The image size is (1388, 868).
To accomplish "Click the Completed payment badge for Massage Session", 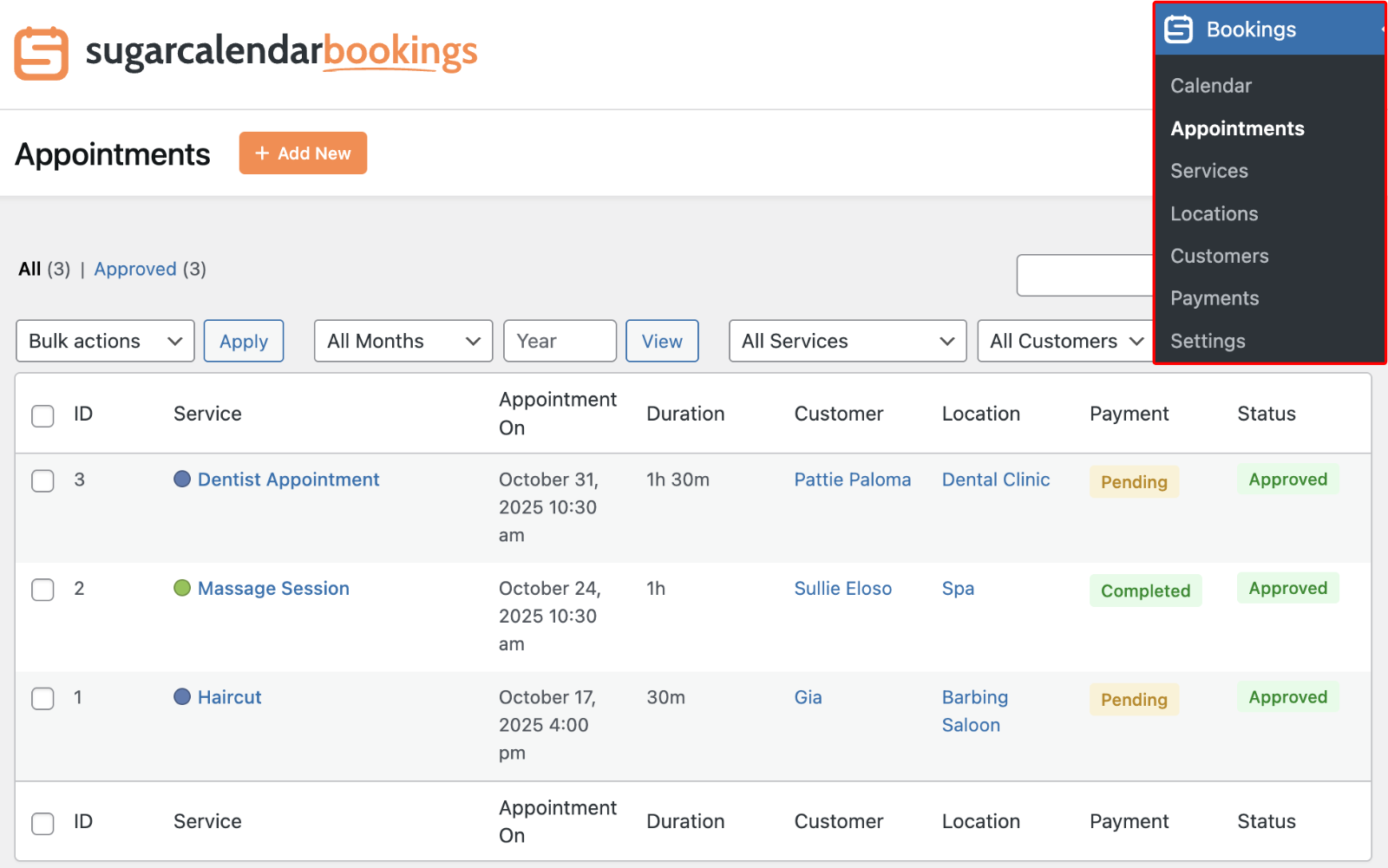I will click(x=1145, y=591).
